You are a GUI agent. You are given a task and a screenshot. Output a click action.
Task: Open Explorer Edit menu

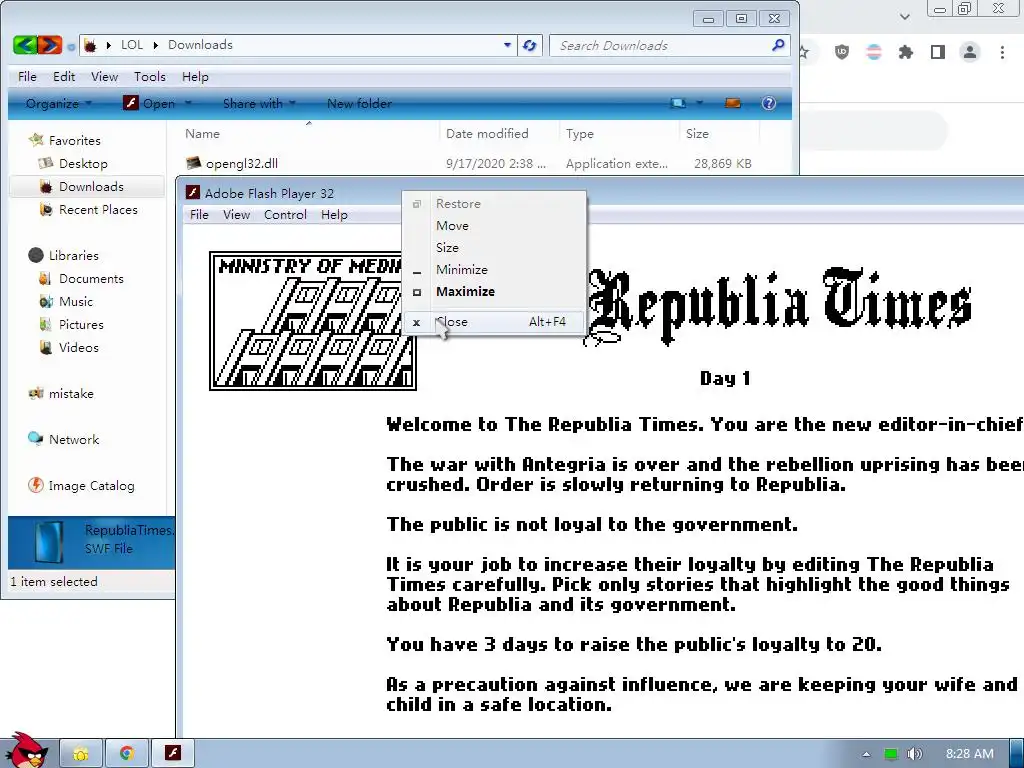coord(64,76)
